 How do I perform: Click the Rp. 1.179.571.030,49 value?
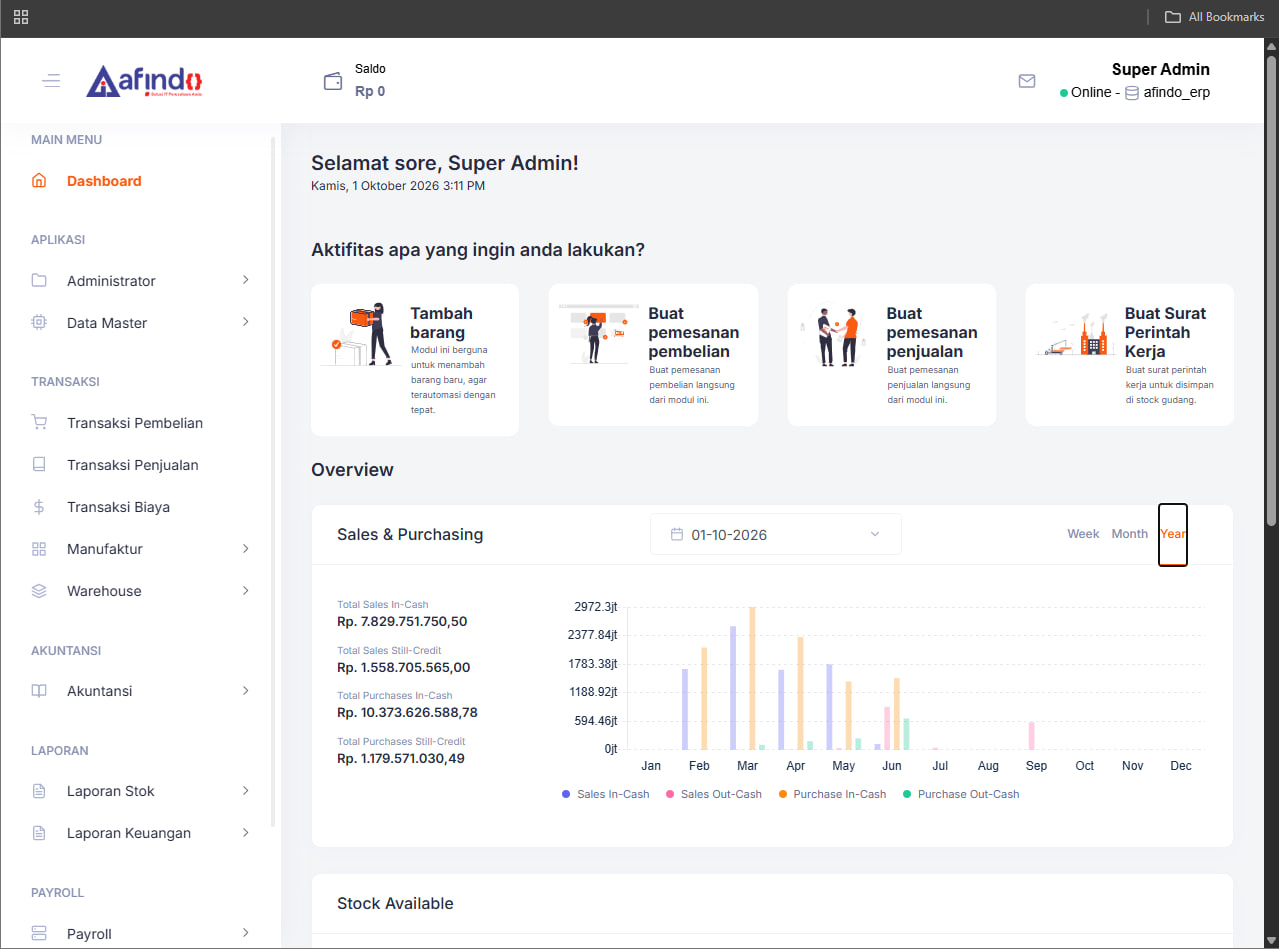401,758
